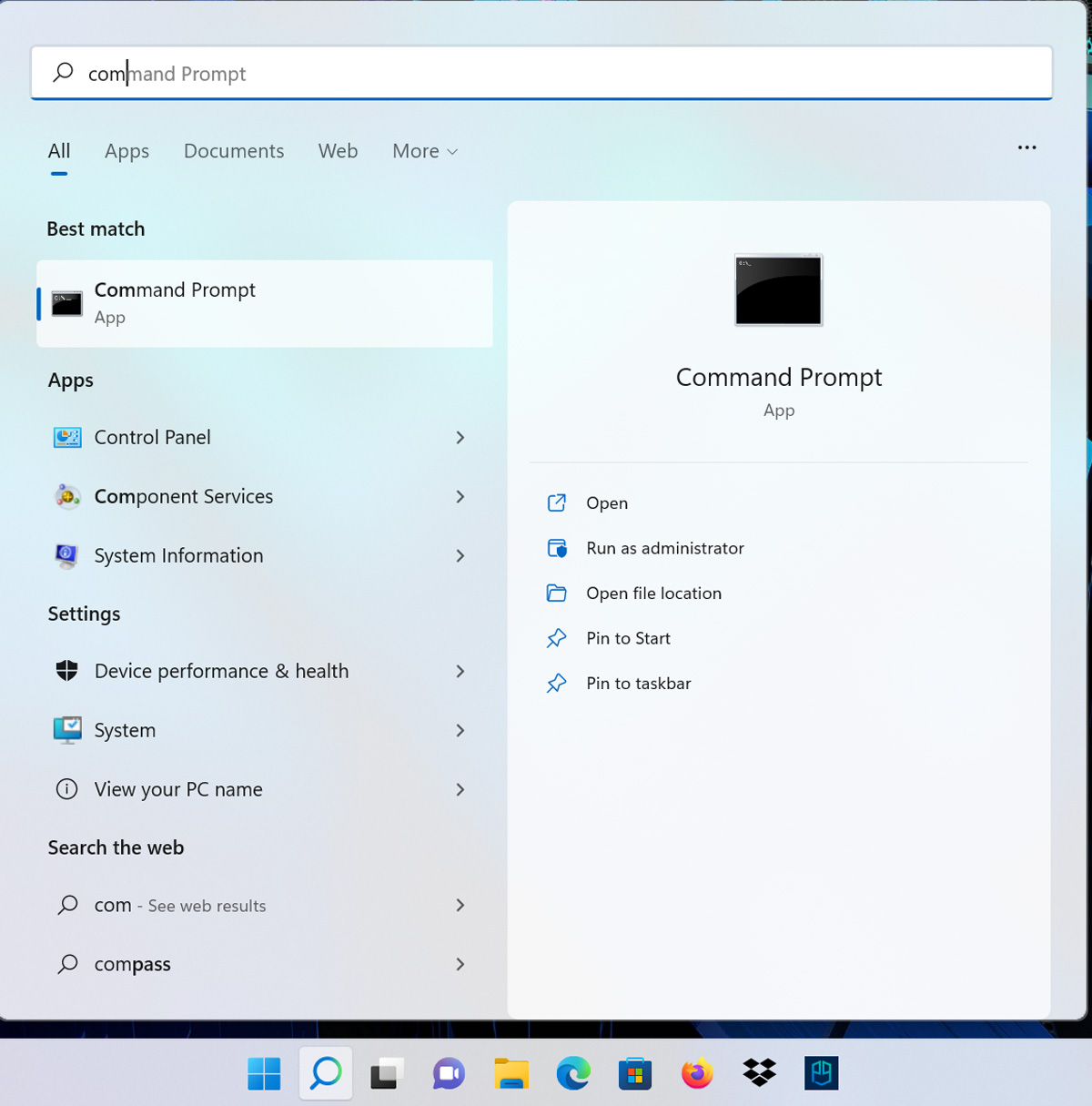Click the large Command Prompt preview thumbnail
This screenshot has height=1106, width=1092.
(779, 290)
